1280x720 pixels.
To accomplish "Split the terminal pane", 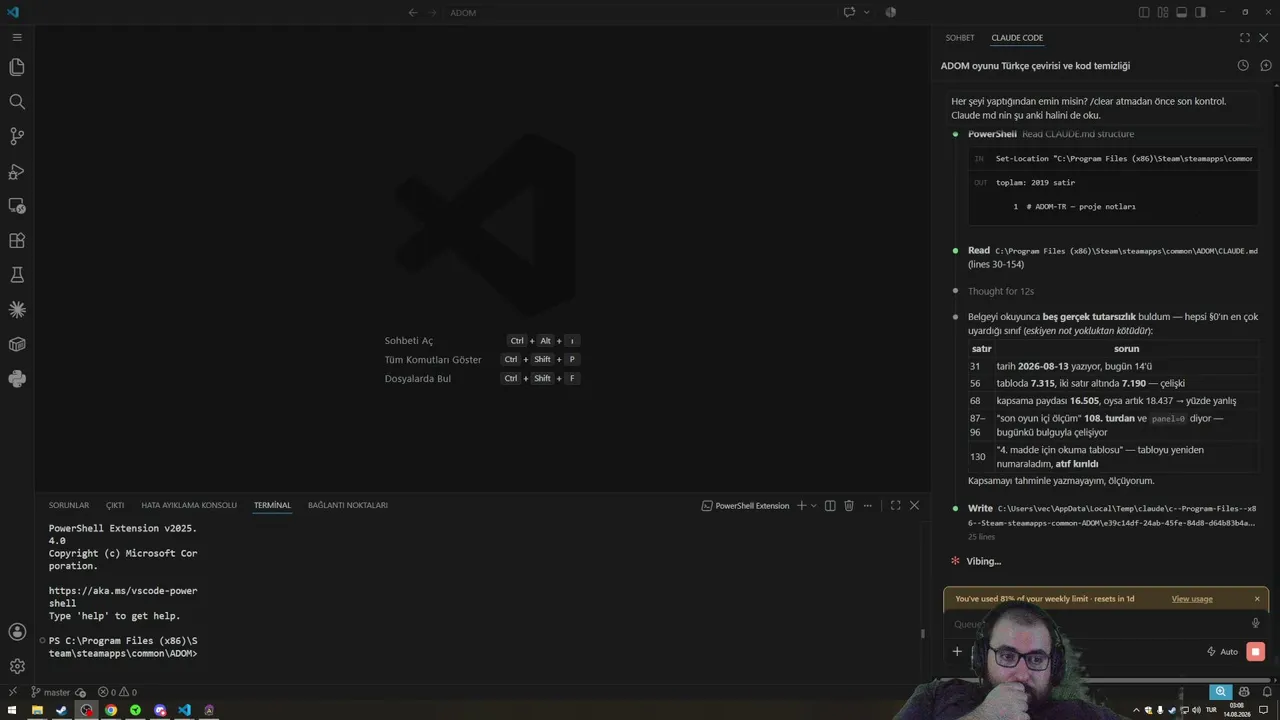I will [830, 506].
